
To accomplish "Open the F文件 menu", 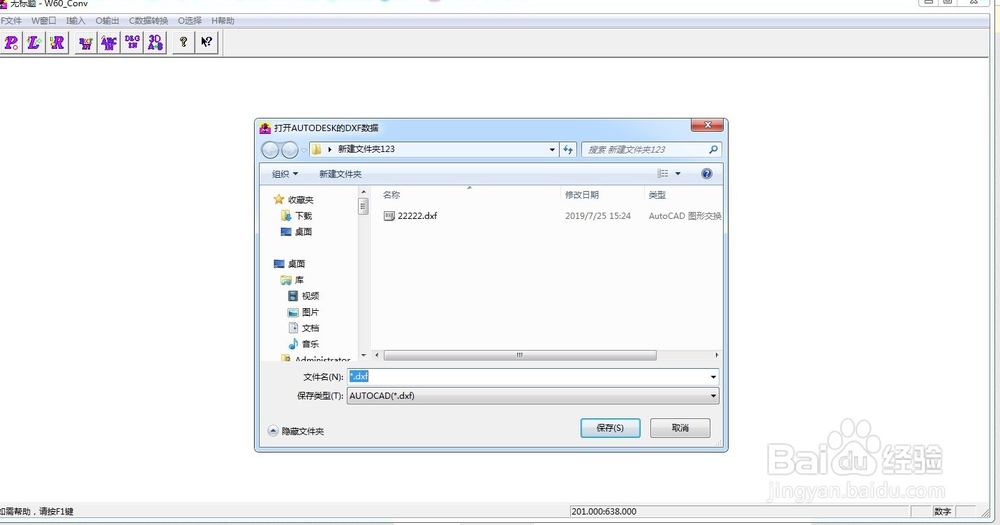I will click(11, 20).
